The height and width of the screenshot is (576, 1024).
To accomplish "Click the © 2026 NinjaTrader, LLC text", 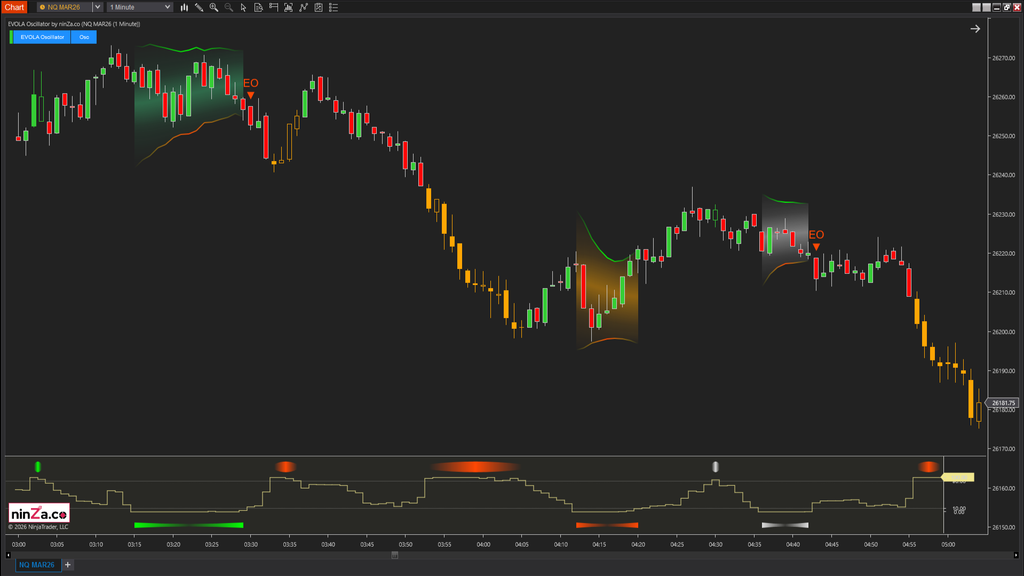I will click(38, 527).
